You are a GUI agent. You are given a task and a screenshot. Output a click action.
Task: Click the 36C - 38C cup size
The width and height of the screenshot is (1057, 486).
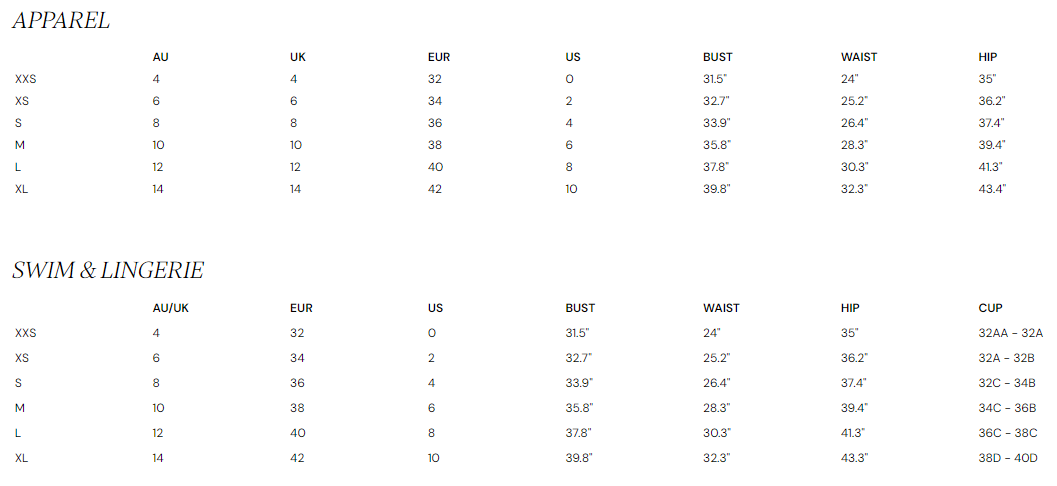coord(1008,433)
